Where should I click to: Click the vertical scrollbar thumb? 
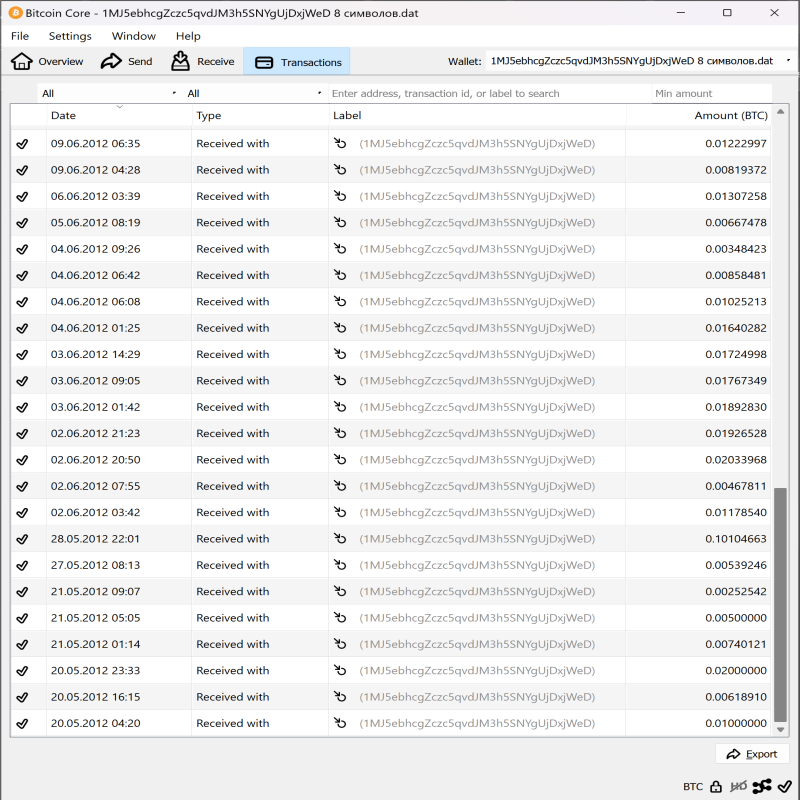[x=780, y=605]
